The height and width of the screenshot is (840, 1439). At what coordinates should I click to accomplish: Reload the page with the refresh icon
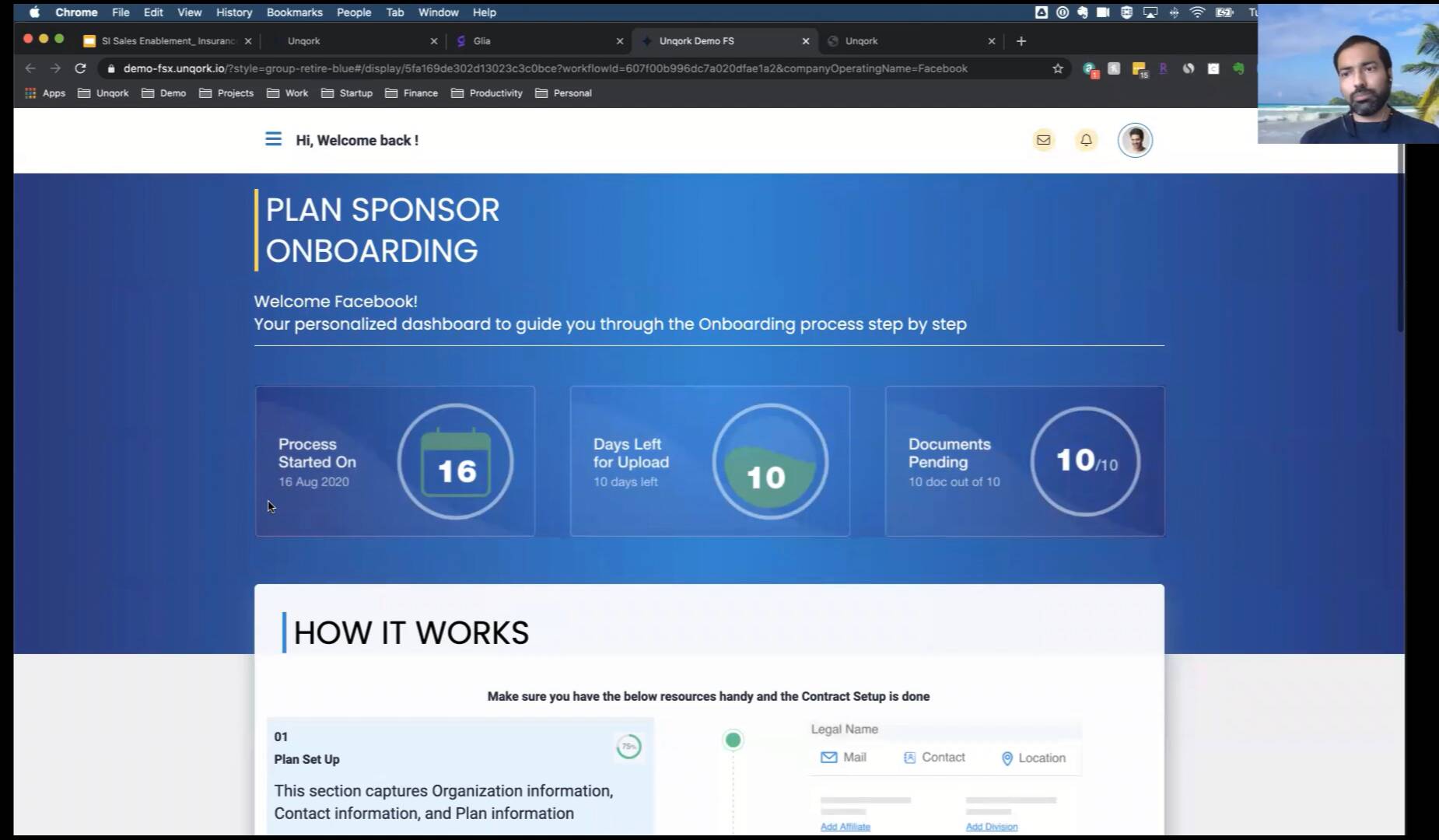[80, 68]
